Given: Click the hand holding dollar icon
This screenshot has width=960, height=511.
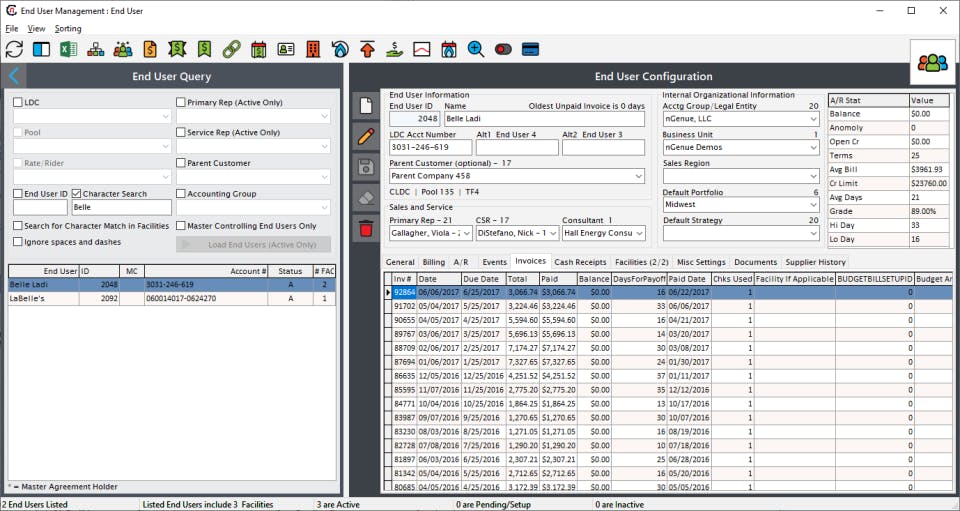Looking at the screenshot, I should coord(394,49).
